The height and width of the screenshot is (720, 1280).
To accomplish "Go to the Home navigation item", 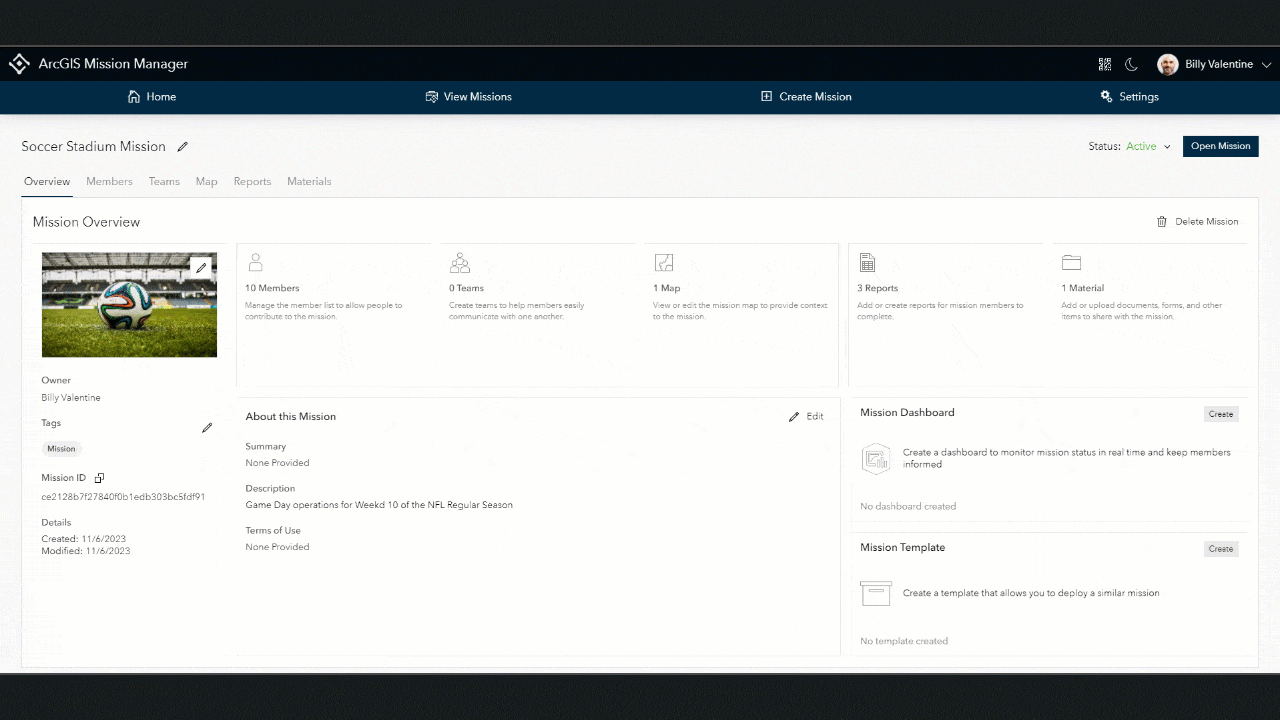I will [152, 97].
